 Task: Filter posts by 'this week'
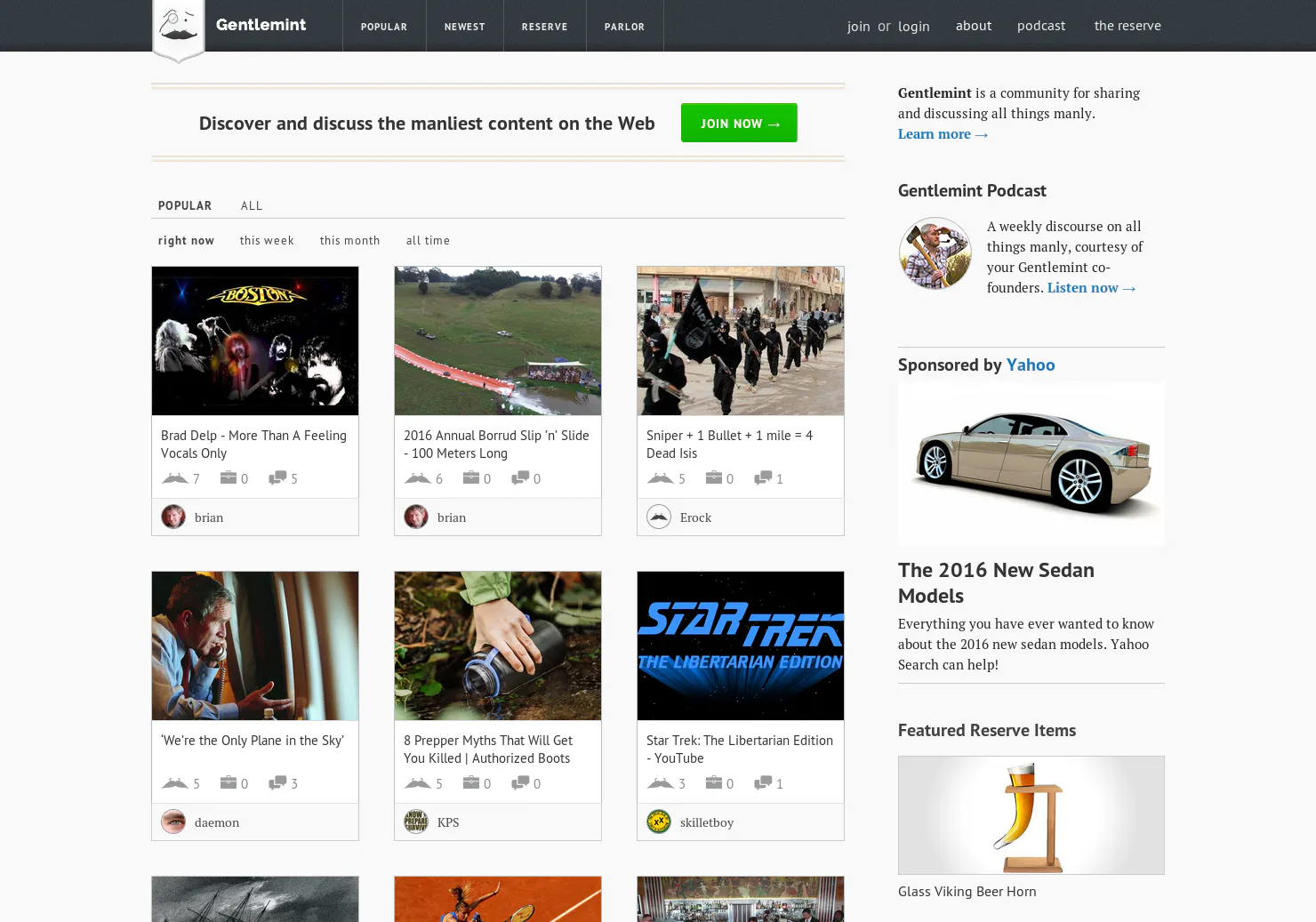pos(267,240)
